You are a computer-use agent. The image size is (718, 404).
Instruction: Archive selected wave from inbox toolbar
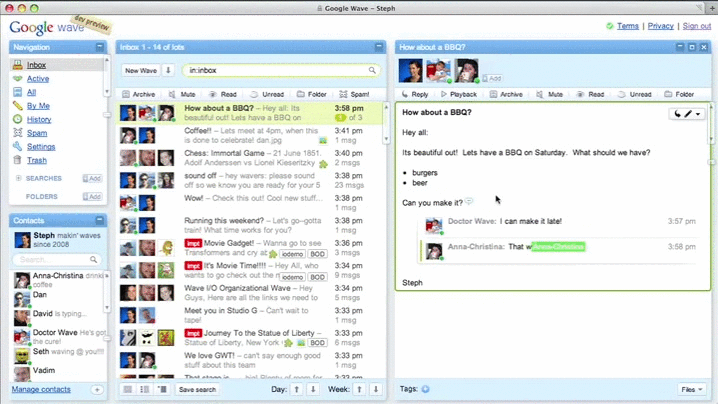pos(139,94)
